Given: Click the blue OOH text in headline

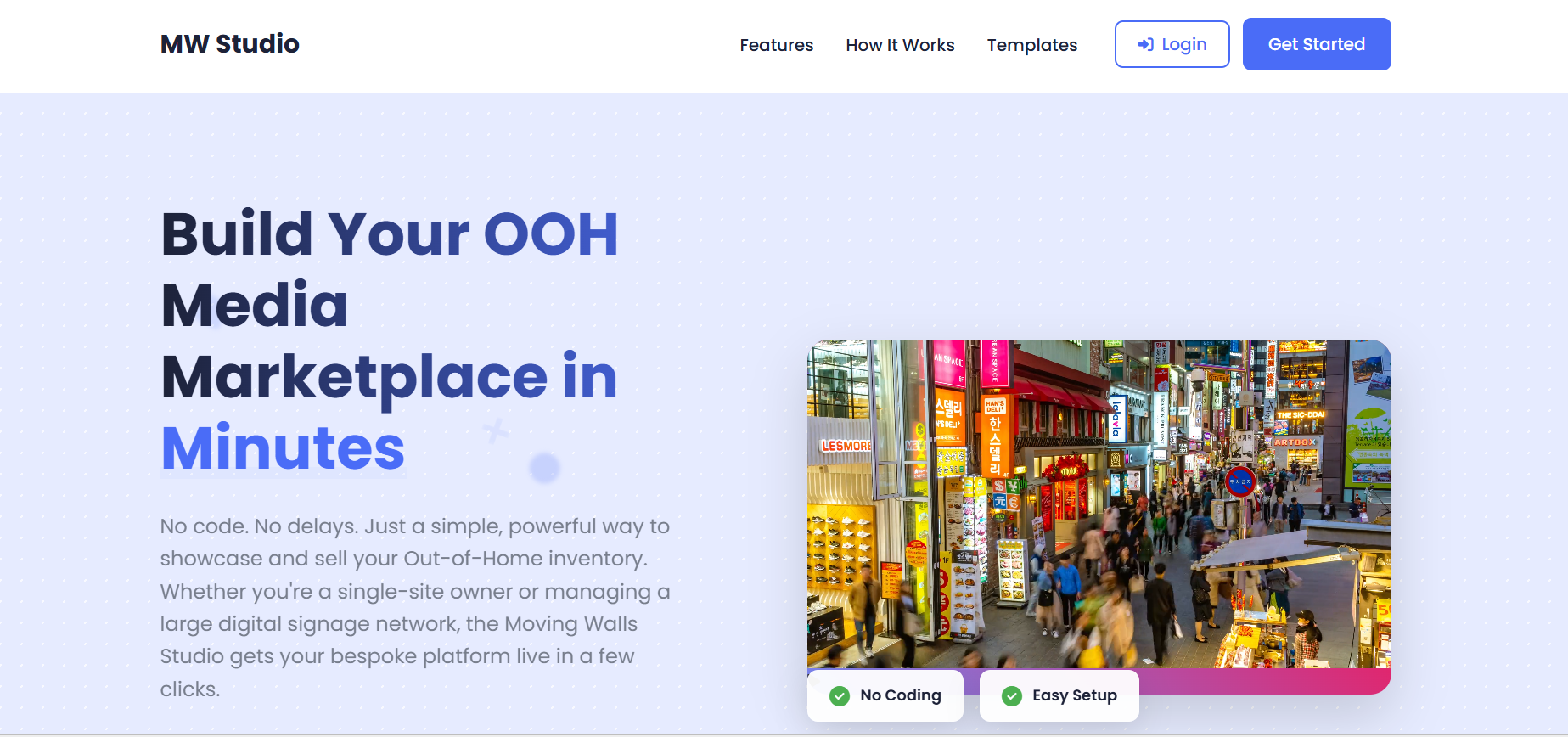Looking at the screenshot, I should 551,233.
